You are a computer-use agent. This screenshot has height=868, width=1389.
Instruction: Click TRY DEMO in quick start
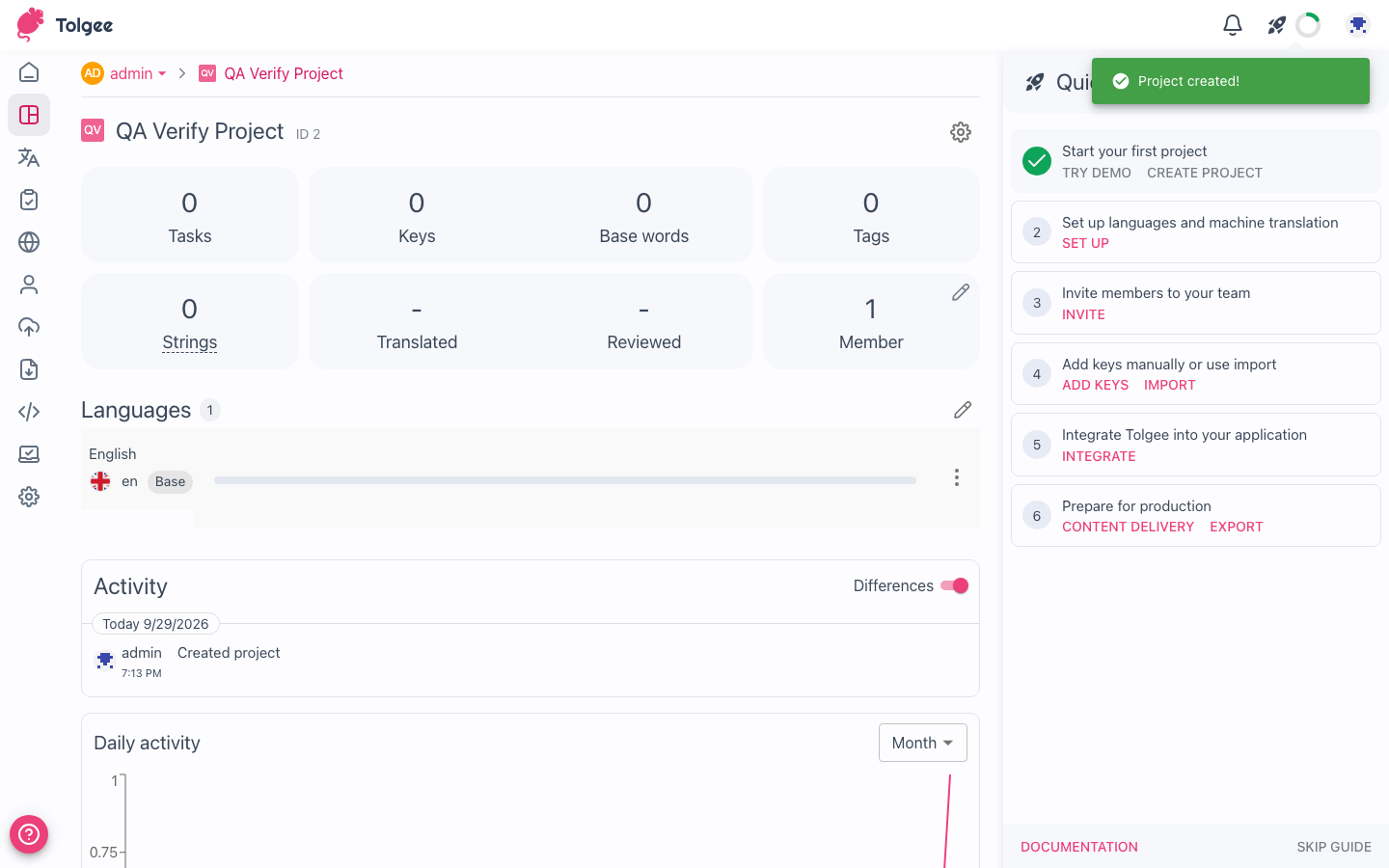[x=1097, y=173]
